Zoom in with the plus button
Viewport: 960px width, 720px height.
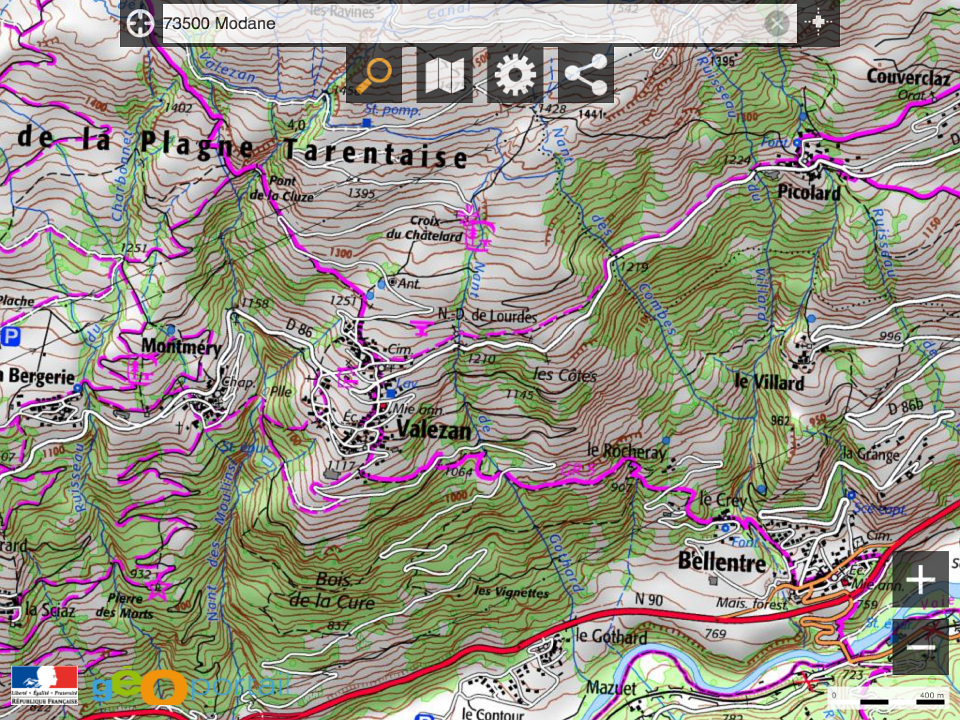pyautogui.click(x=920, y=579)
